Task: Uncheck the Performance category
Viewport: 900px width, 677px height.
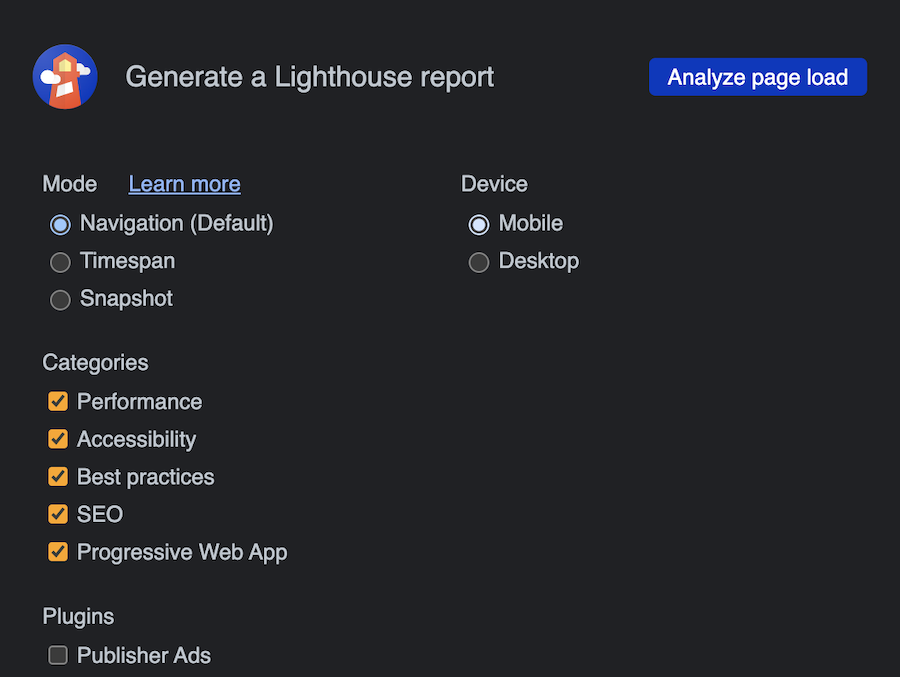Action: coord(58,402)
